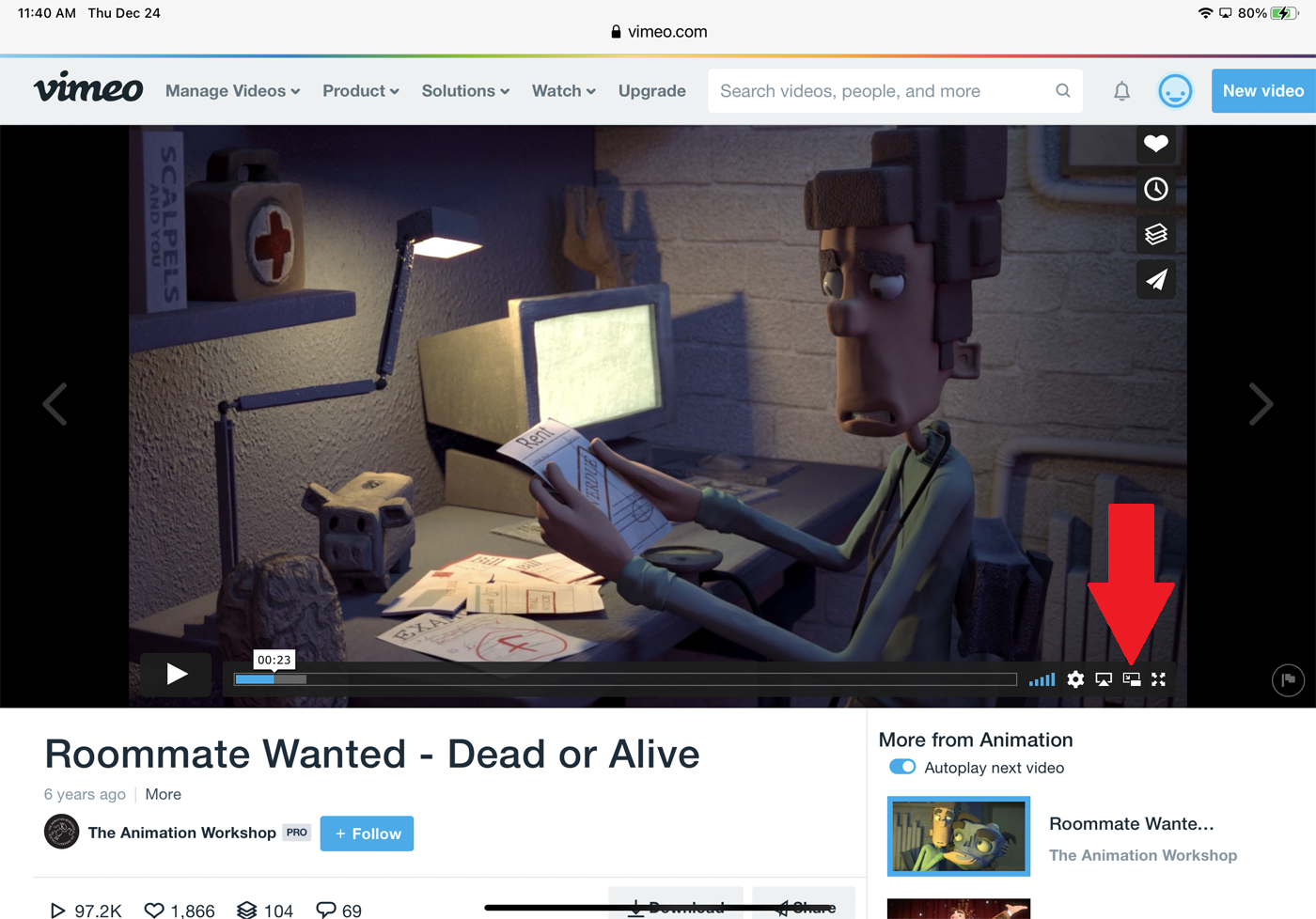Click the New video button
The height and width of the screenshot is (919, 1316).
(1263, 91)
